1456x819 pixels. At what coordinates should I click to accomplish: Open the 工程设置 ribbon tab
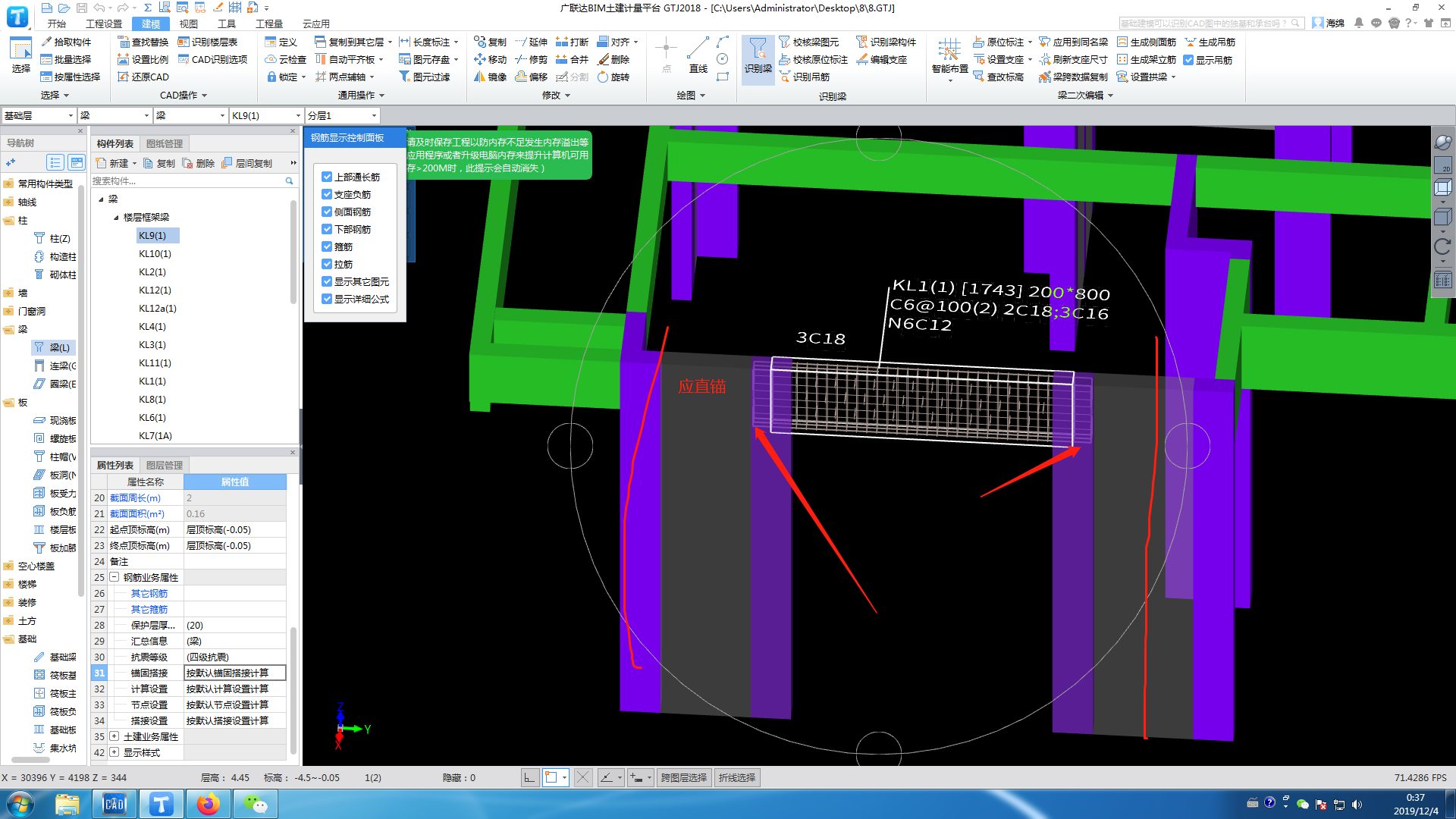104,24
